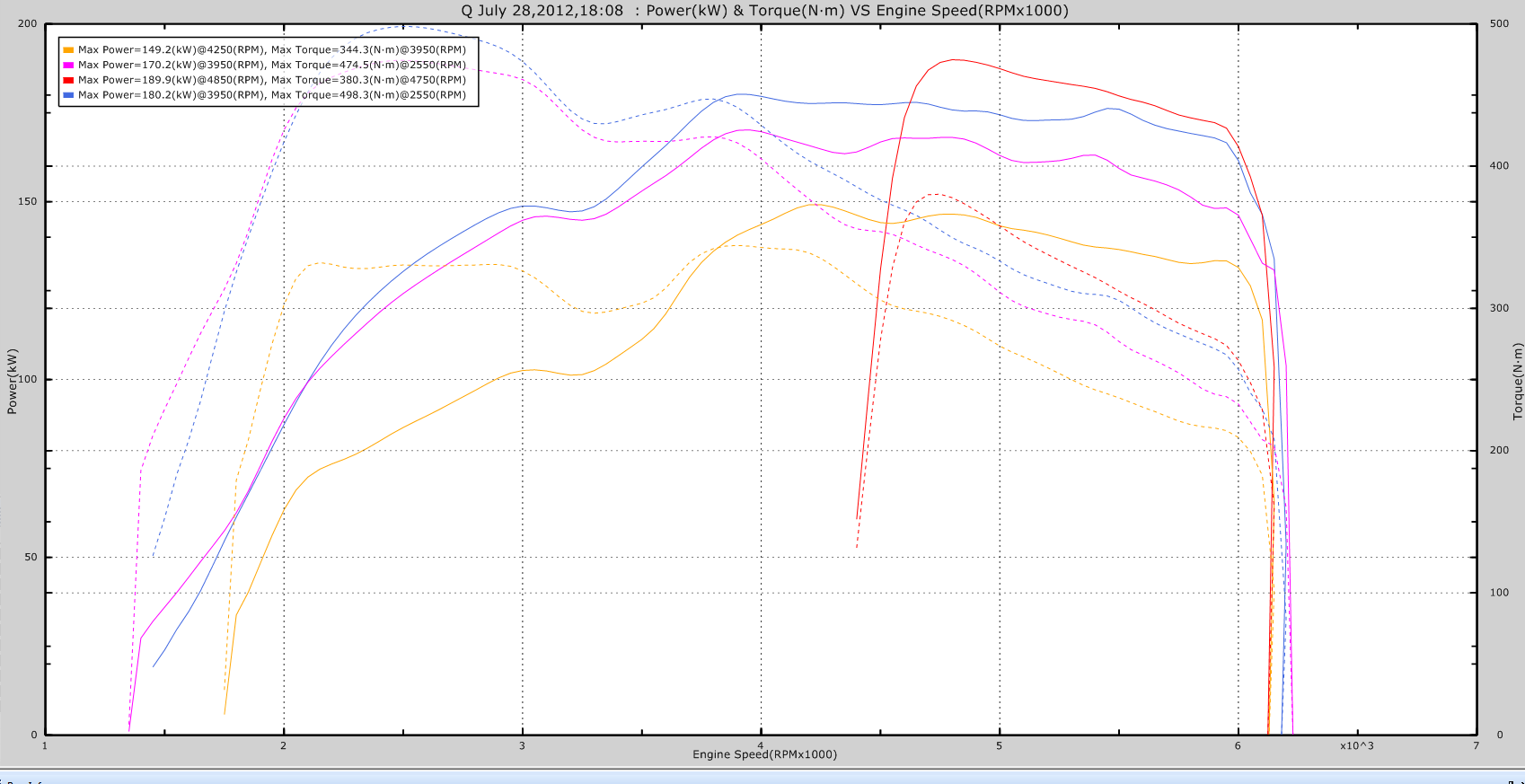Image resolution: width=1525 pixels, height=784 pixels.
Task: Click the red legend color swatch
Action: [x=68, y=81]
